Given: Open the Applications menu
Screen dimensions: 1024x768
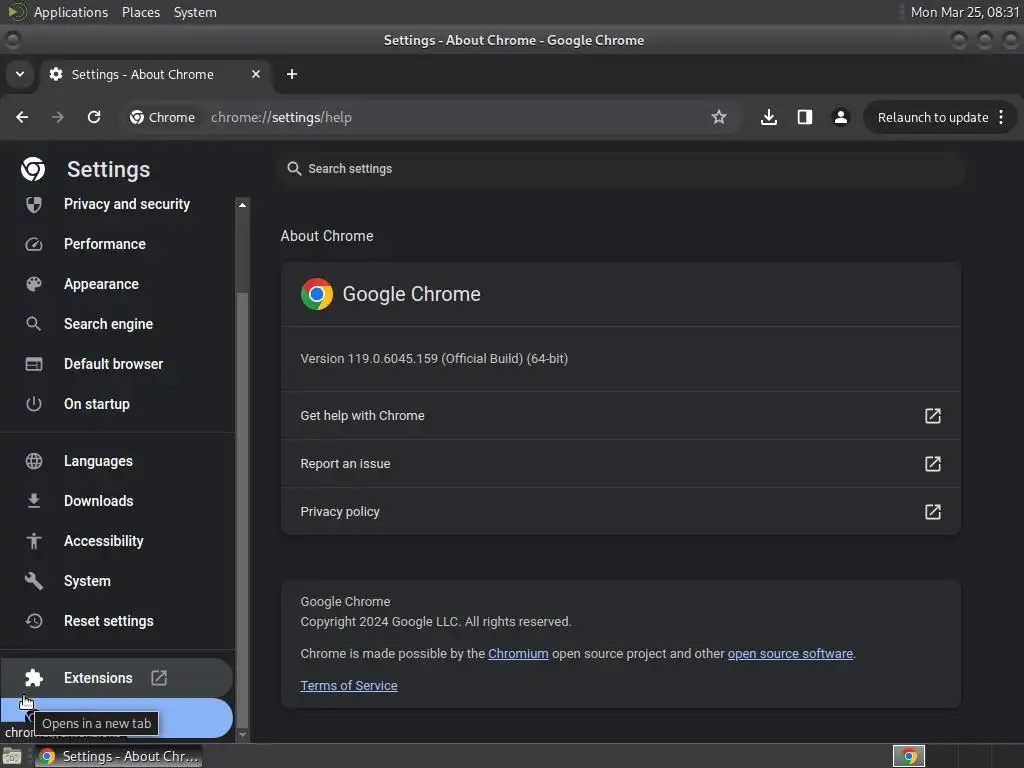Looking at the screenshot, I should (x=71, y=12).
